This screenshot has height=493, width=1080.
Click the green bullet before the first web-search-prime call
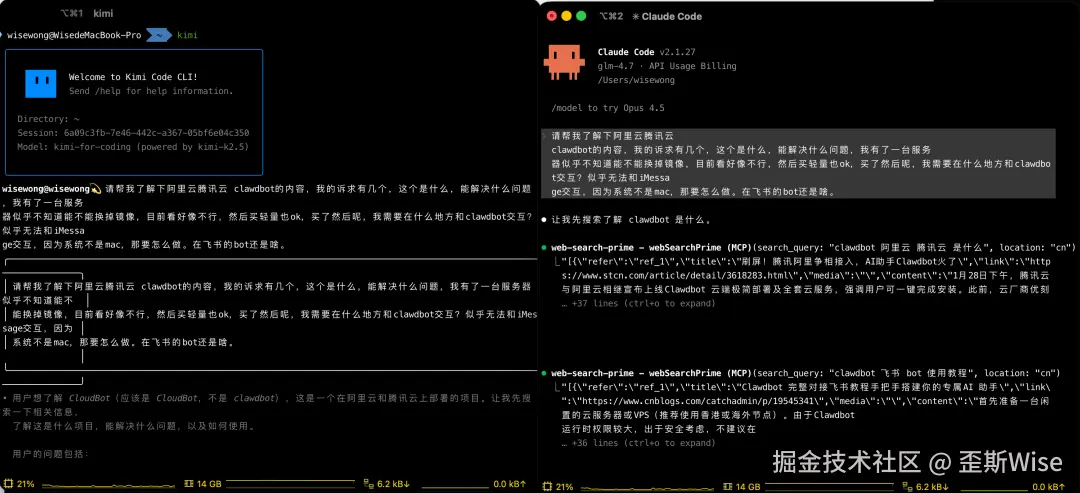tap(543, 247)
